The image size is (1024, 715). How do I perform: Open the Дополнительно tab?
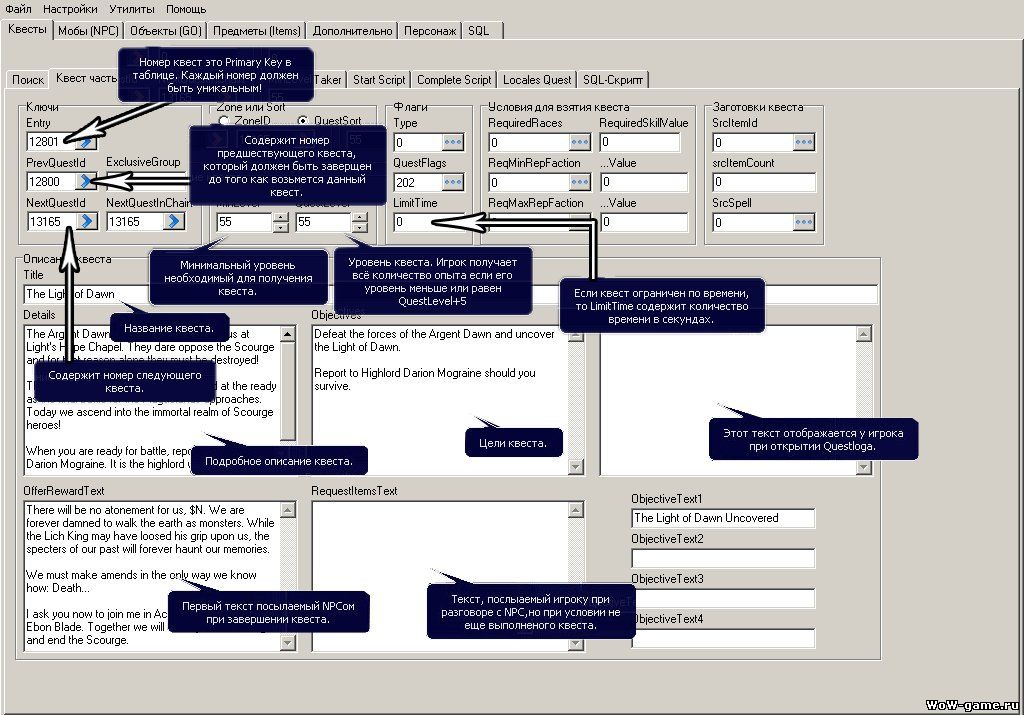pos(353,31)
